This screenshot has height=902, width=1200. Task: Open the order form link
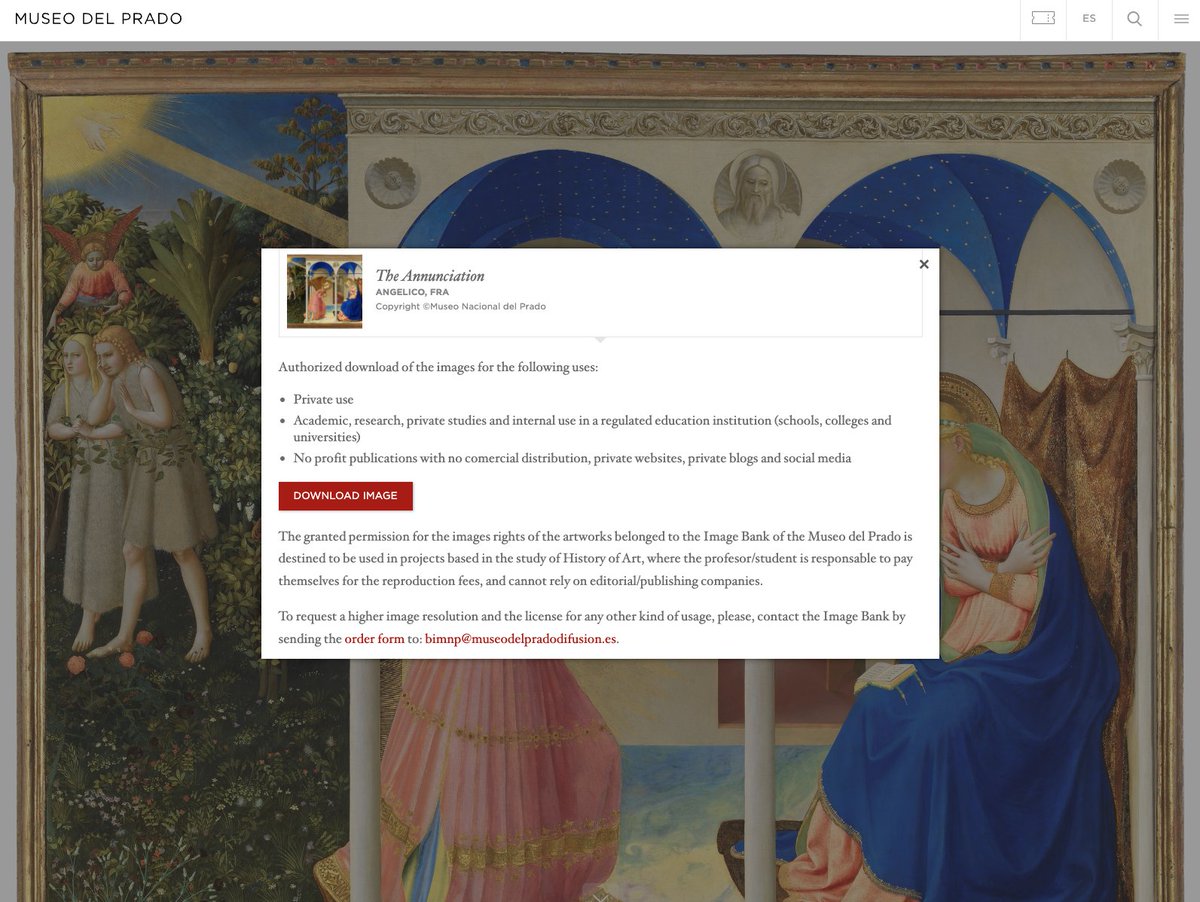374,639
